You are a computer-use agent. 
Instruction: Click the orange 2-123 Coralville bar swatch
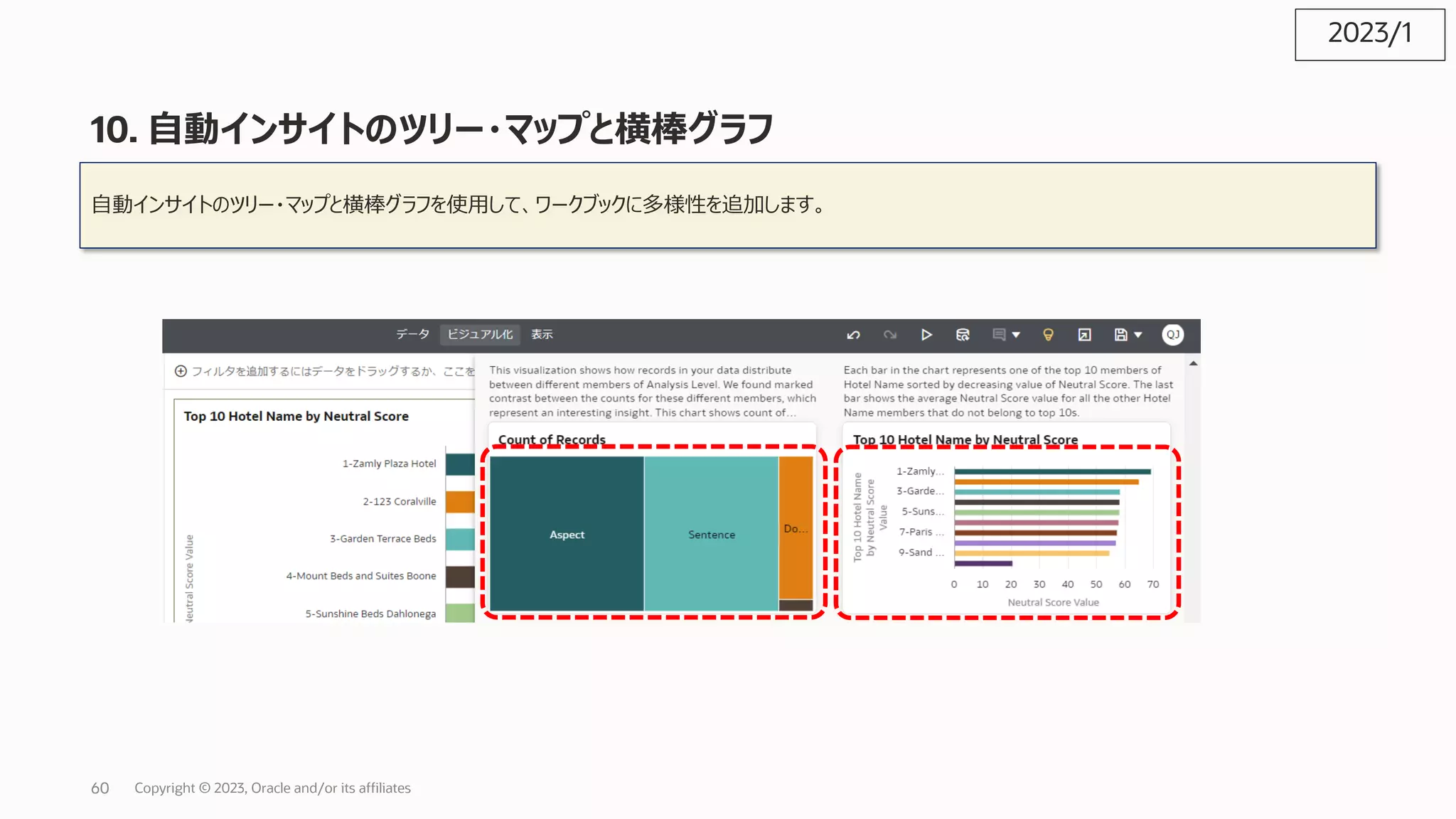click(460, 502)
